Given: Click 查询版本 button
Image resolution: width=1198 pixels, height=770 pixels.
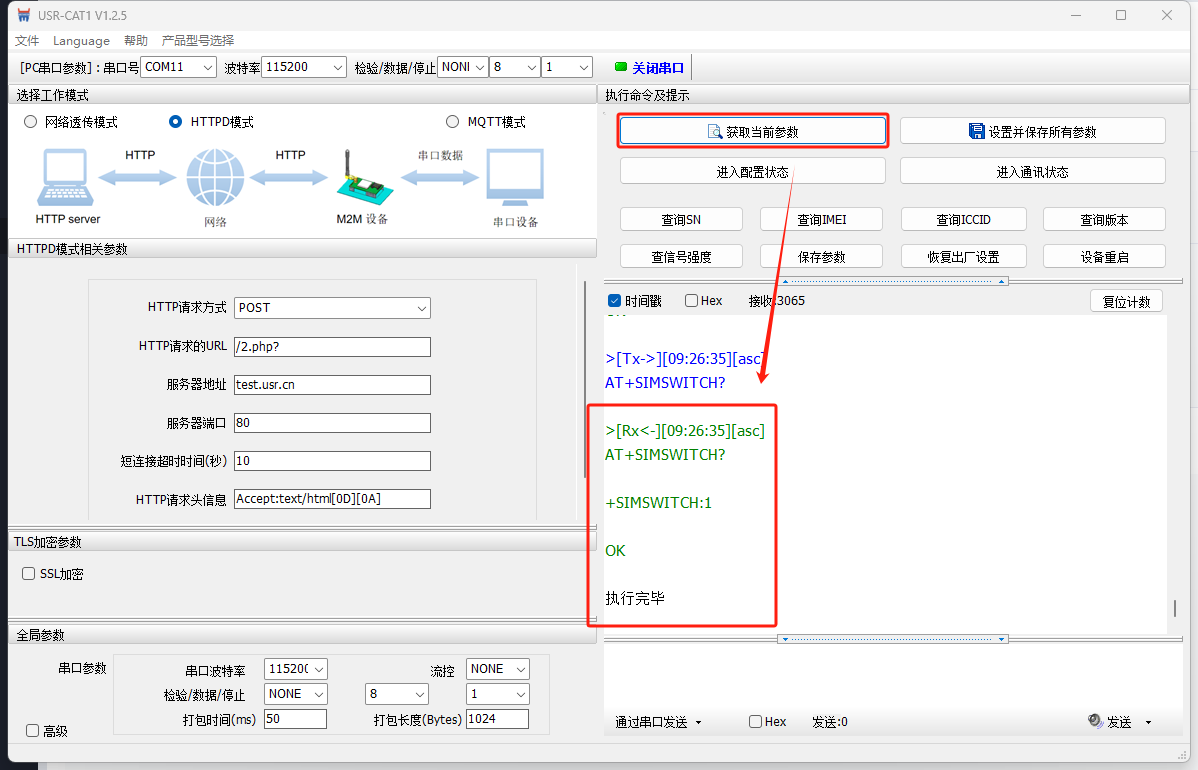Looking at the screenshot, I should pyautogui.click(x=1104, y=219).
